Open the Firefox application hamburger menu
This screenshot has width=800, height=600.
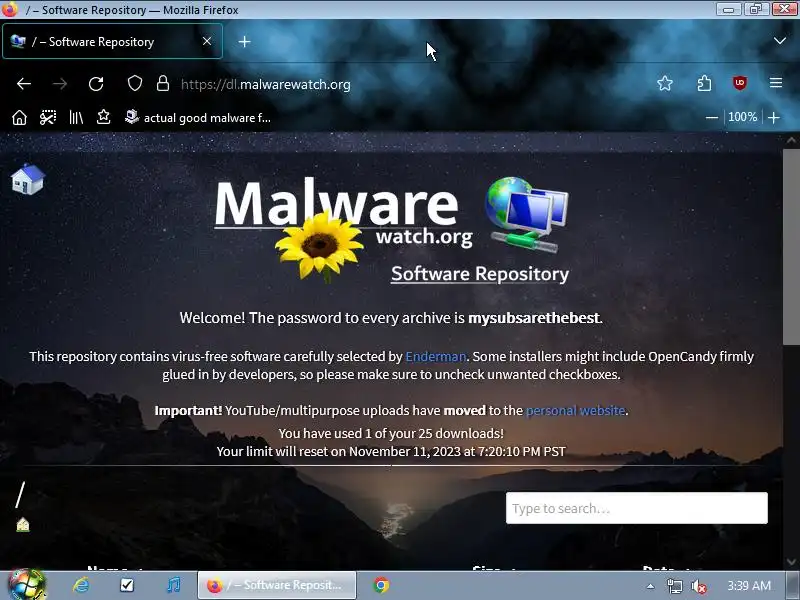776,83
